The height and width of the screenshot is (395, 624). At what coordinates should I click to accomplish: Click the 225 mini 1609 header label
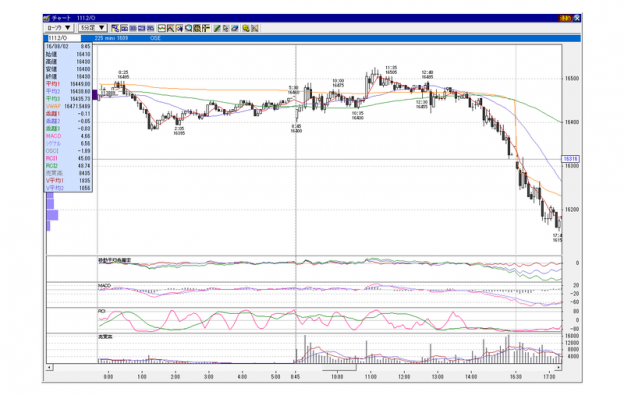pyautogui.click(x=111, y=38)
